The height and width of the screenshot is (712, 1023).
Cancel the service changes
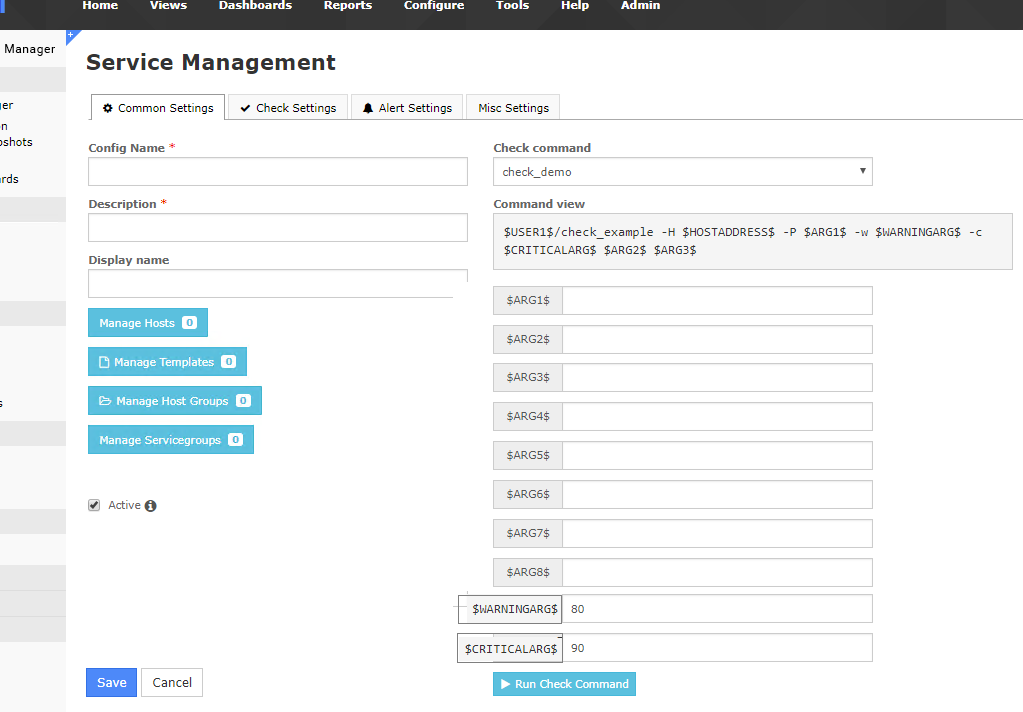pos(172,683)
